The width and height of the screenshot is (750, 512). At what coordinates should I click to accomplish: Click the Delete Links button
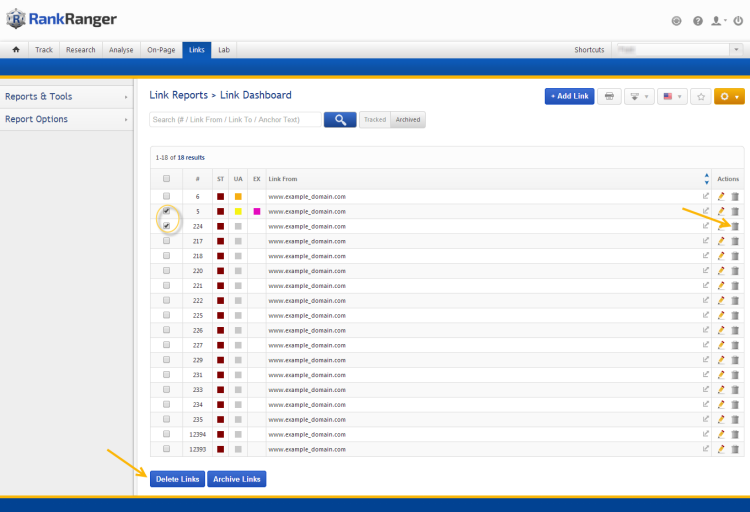pos(178,479)
